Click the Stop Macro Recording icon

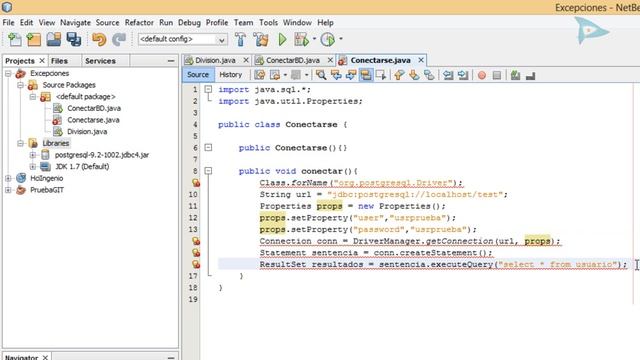tap(497, 76)
